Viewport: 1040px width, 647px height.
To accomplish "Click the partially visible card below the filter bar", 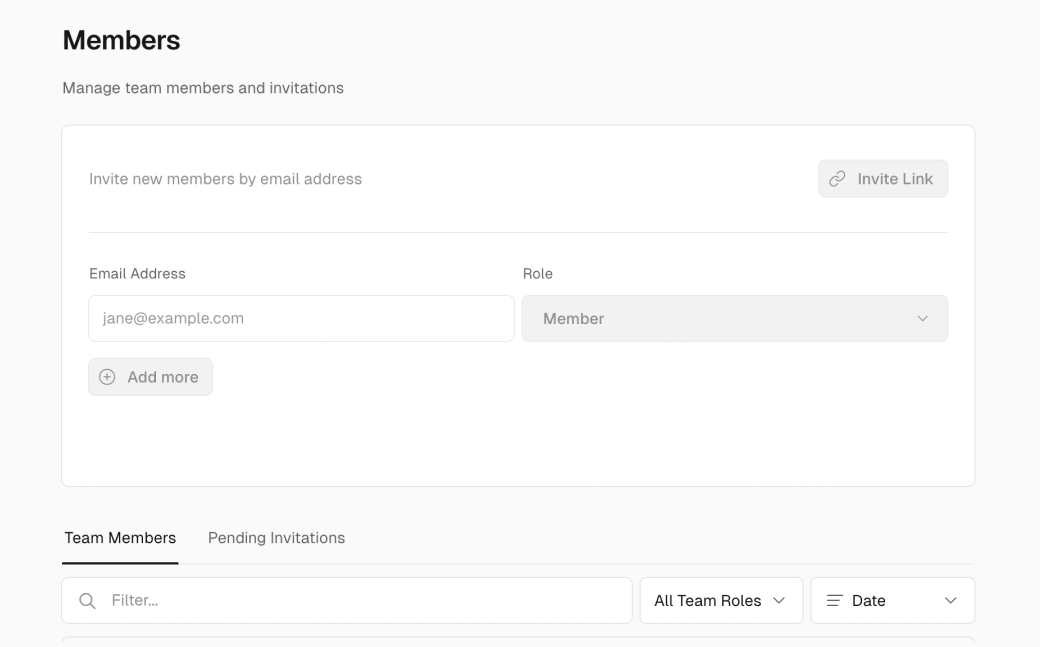I will pos(518,643).
